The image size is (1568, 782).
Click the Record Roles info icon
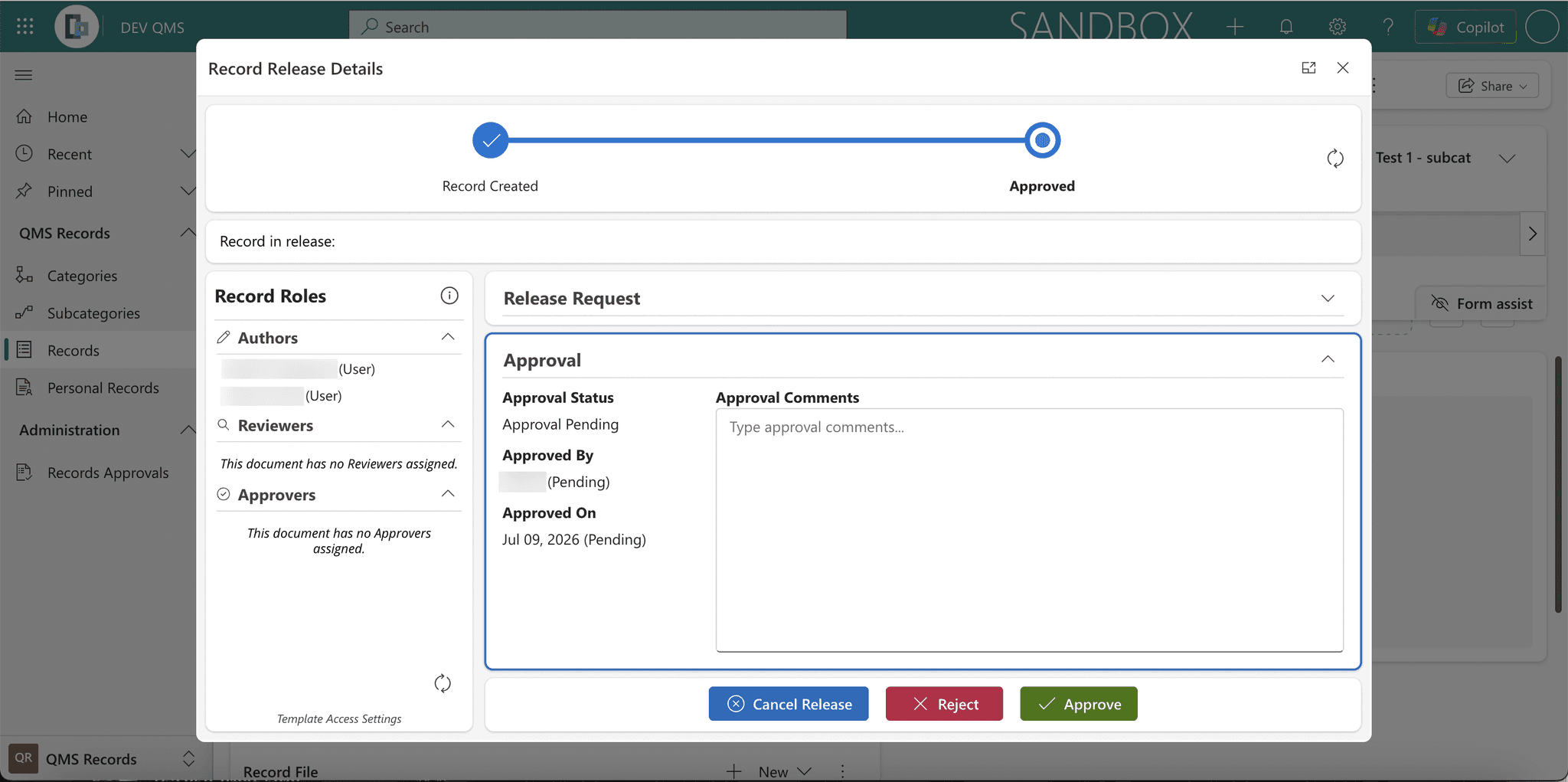pos(449,296)
